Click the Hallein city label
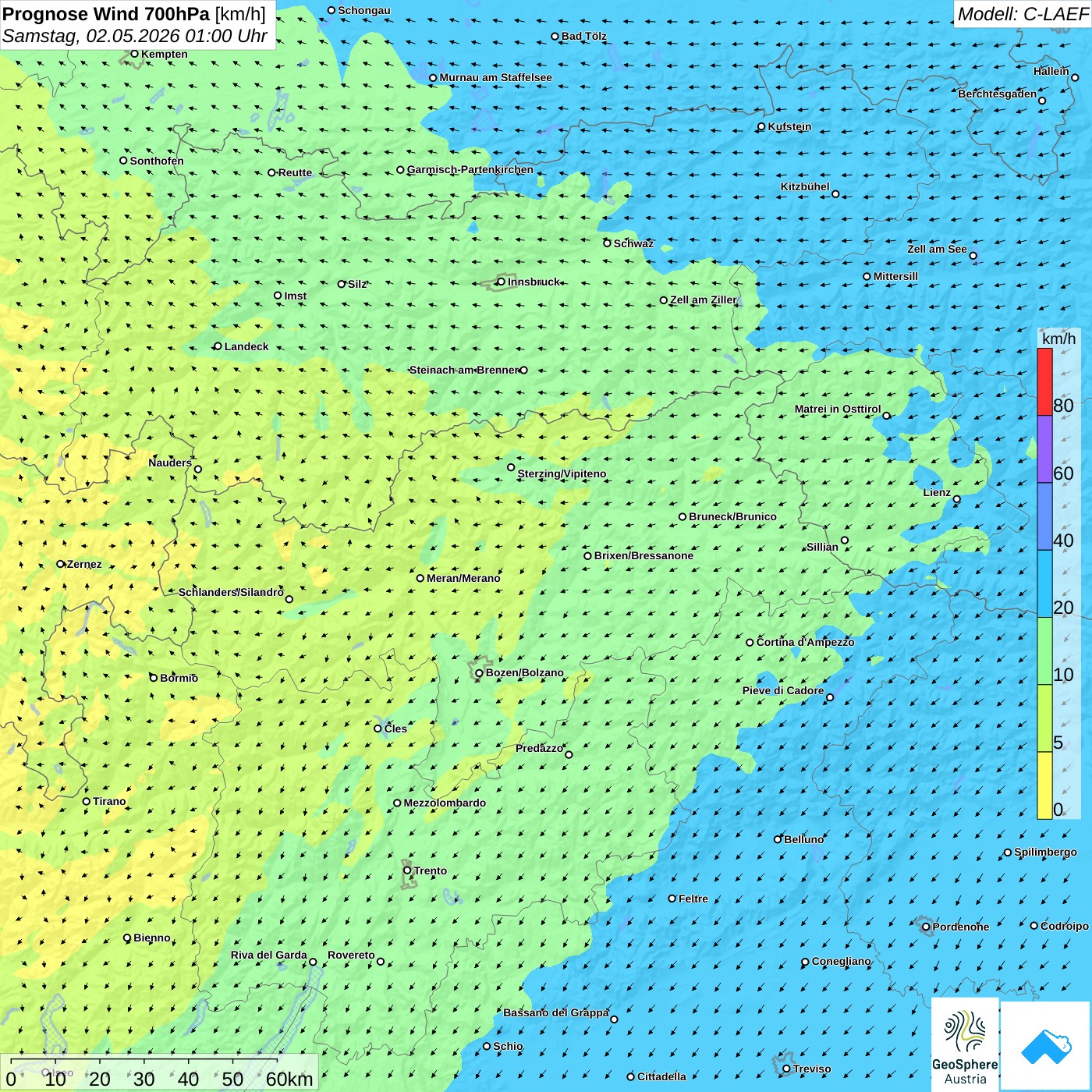 (x=1051, y=71)
